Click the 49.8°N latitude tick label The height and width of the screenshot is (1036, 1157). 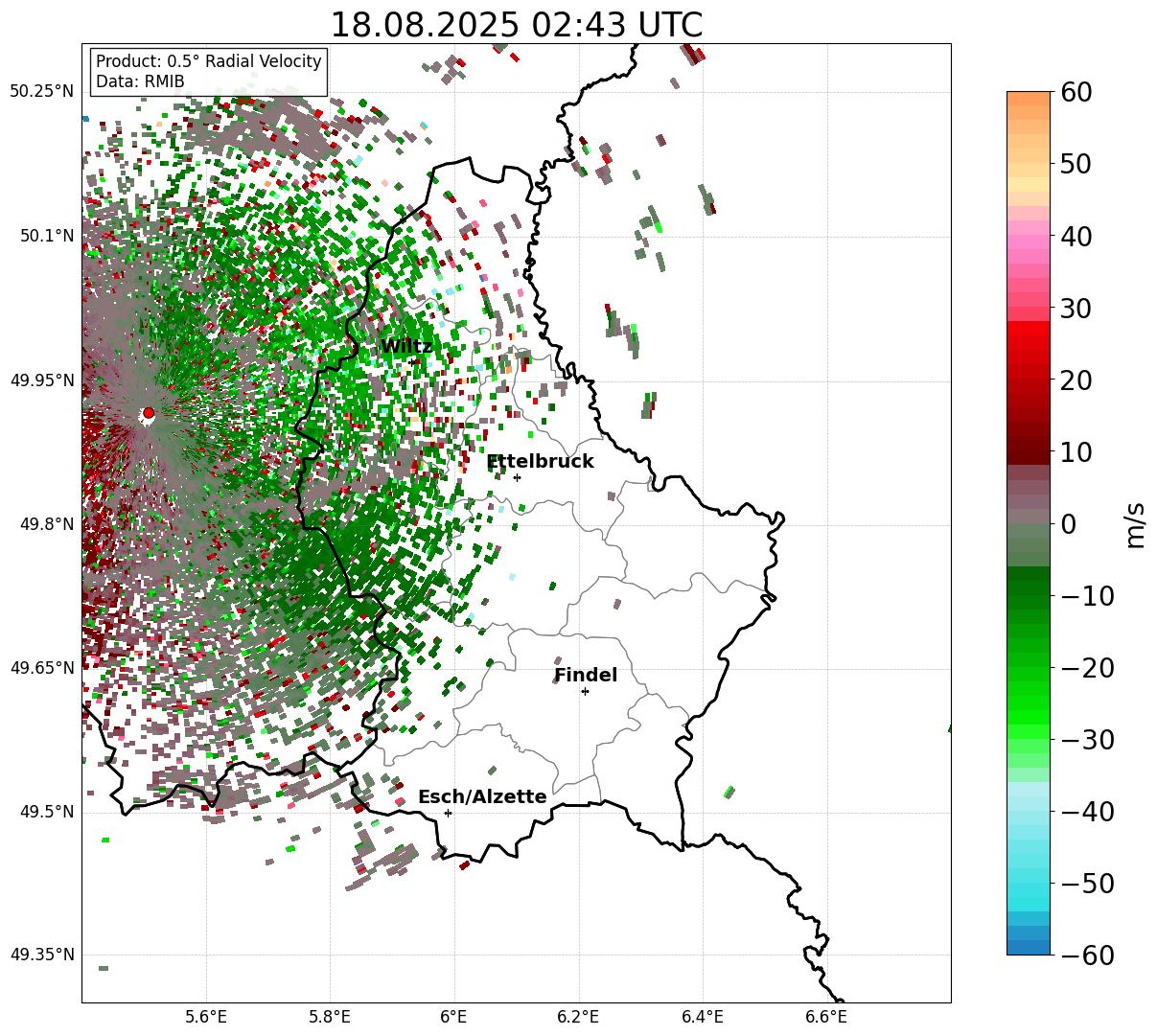point(46,524)
